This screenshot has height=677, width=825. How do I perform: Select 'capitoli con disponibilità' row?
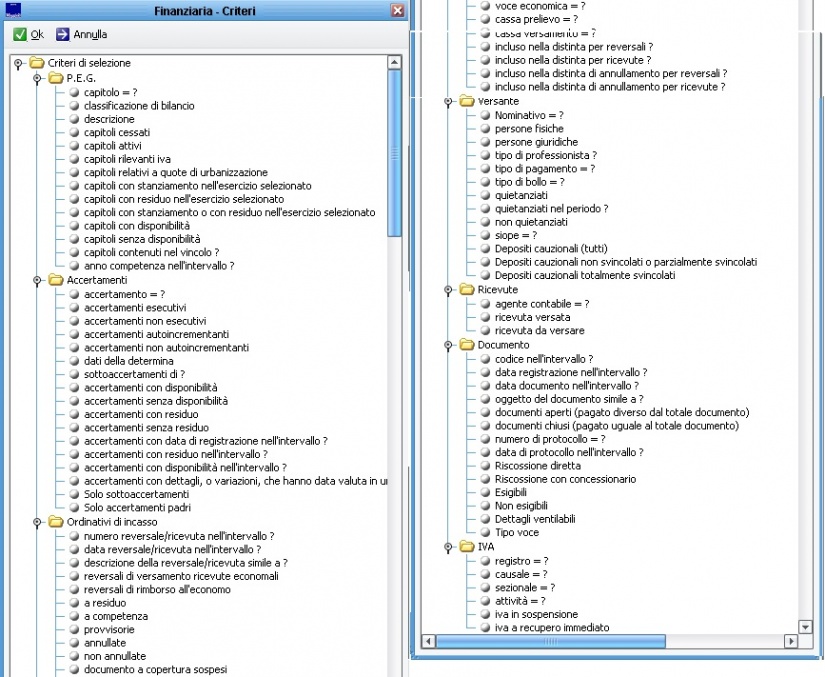(x=137, y=226)
